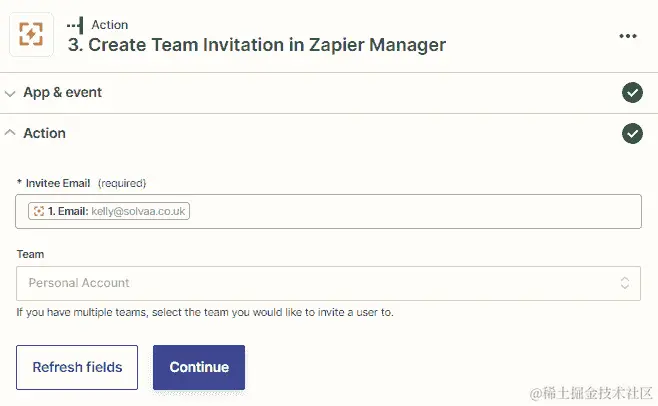This screenshot has height=406, width=658.
Task: Select the mapped Email kelly@solvaa.co.uk pill
Action: coord(110,211)
